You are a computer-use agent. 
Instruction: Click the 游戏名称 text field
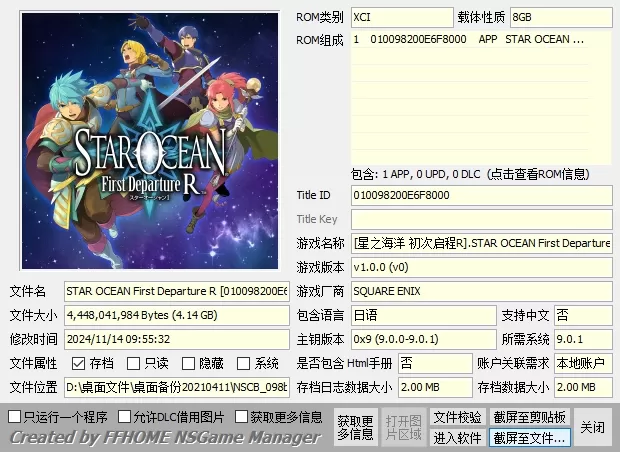tap(481, 243)
